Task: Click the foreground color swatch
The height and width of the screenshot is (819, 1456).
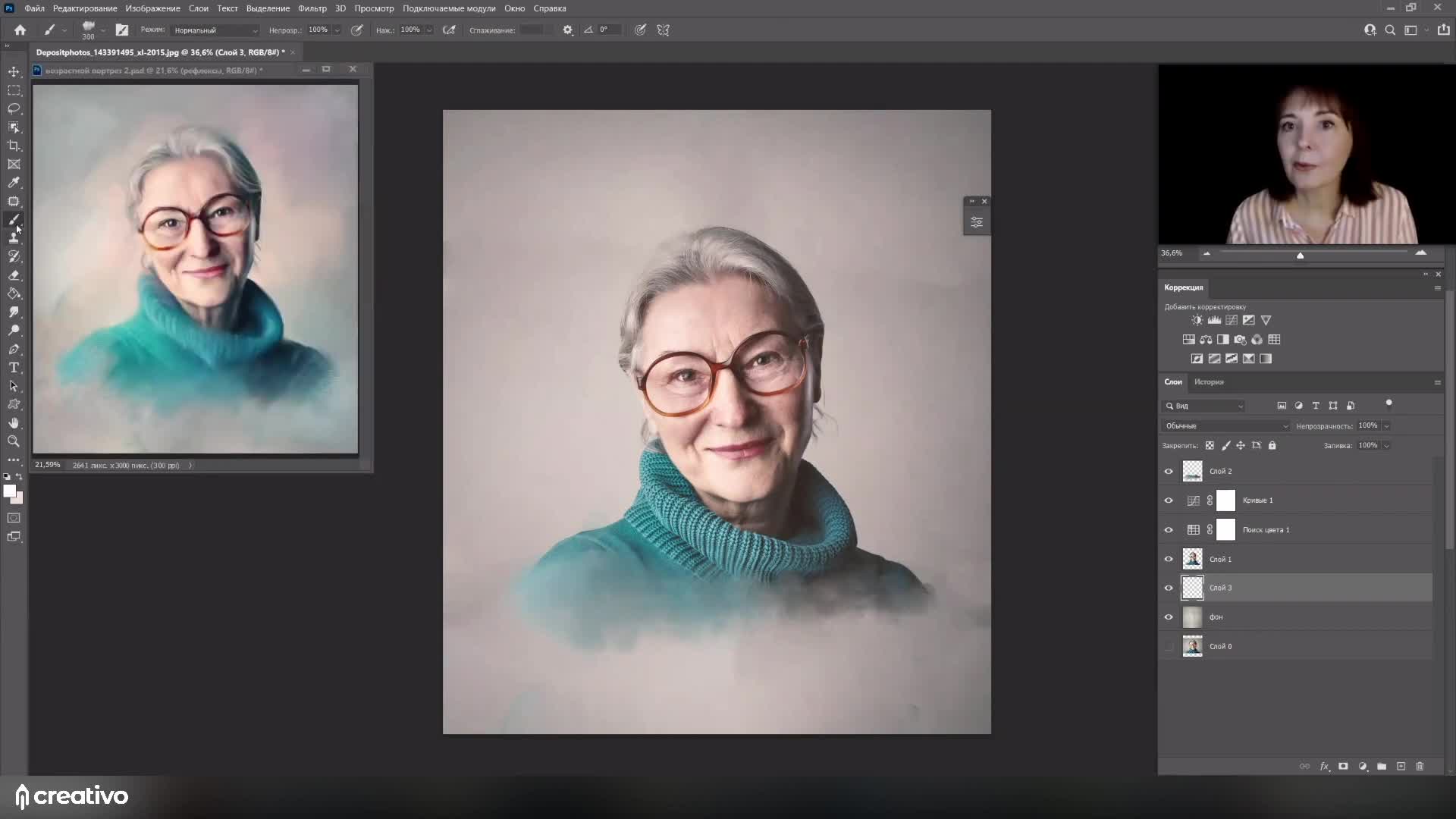Action: click(x=9, y=491)
